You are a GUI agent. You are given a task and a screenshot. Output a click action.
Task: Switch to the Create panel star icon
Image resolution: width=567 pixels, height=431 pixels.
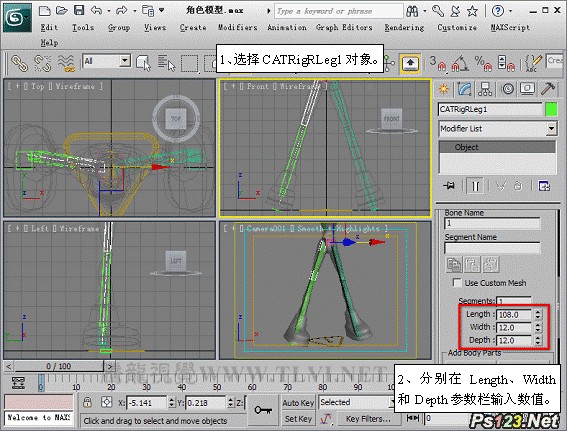click(443, 89)
